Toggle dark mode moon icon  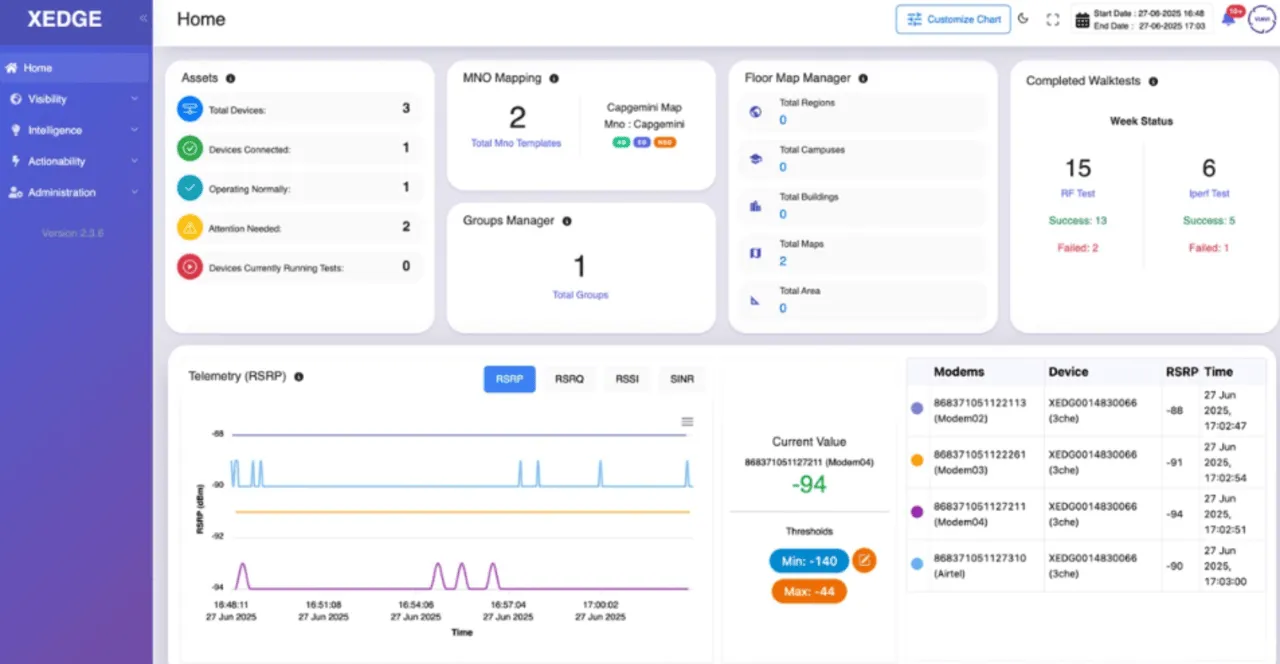click(x=1023, y=19)
